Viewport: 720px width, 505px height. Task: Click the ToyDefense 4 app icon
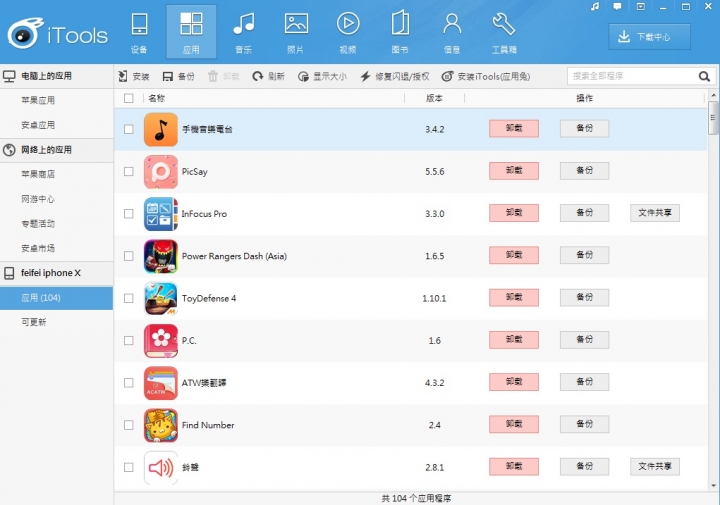click(x=161, y=298)
